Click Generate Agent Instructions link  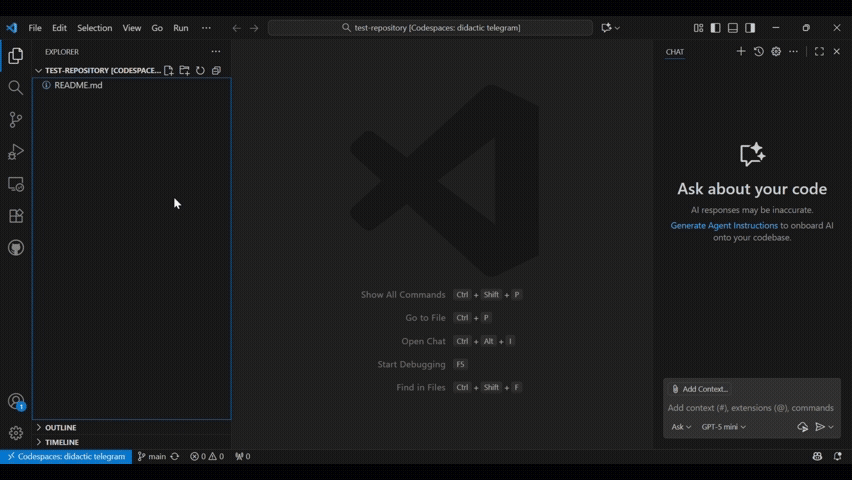(724, 225)
